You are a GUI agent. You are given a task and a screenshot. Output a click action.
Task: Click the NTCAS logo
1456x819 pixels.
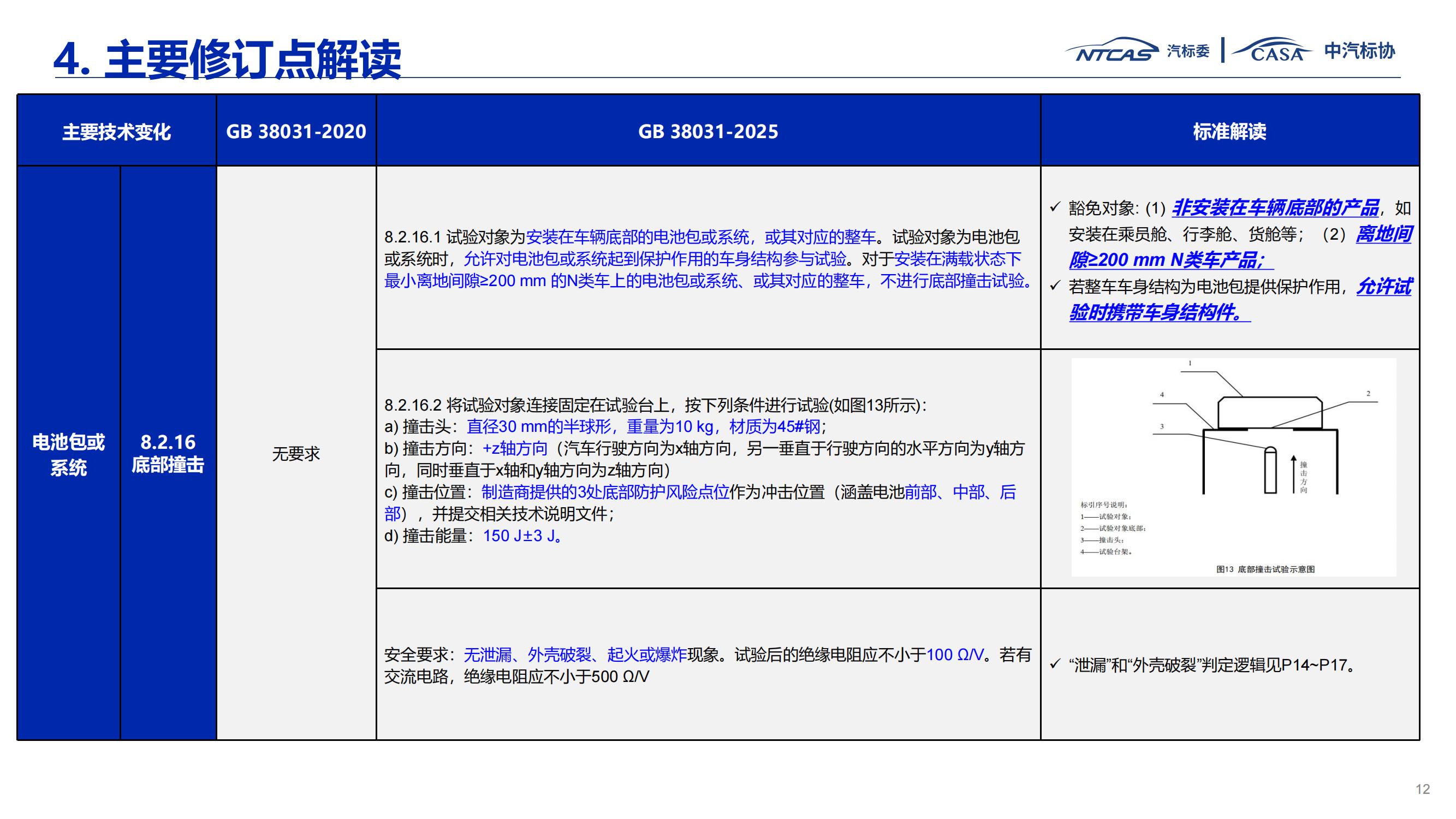coord(1111,50)
